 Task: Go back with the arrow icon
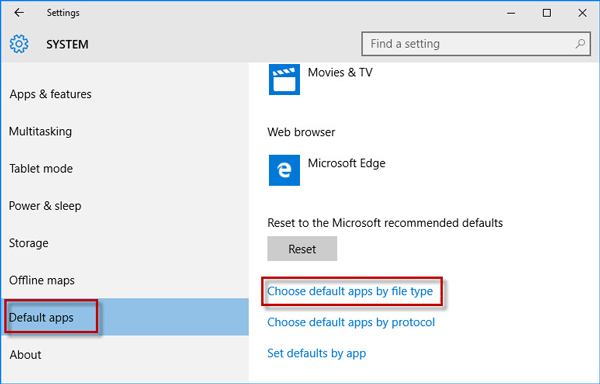19,13
